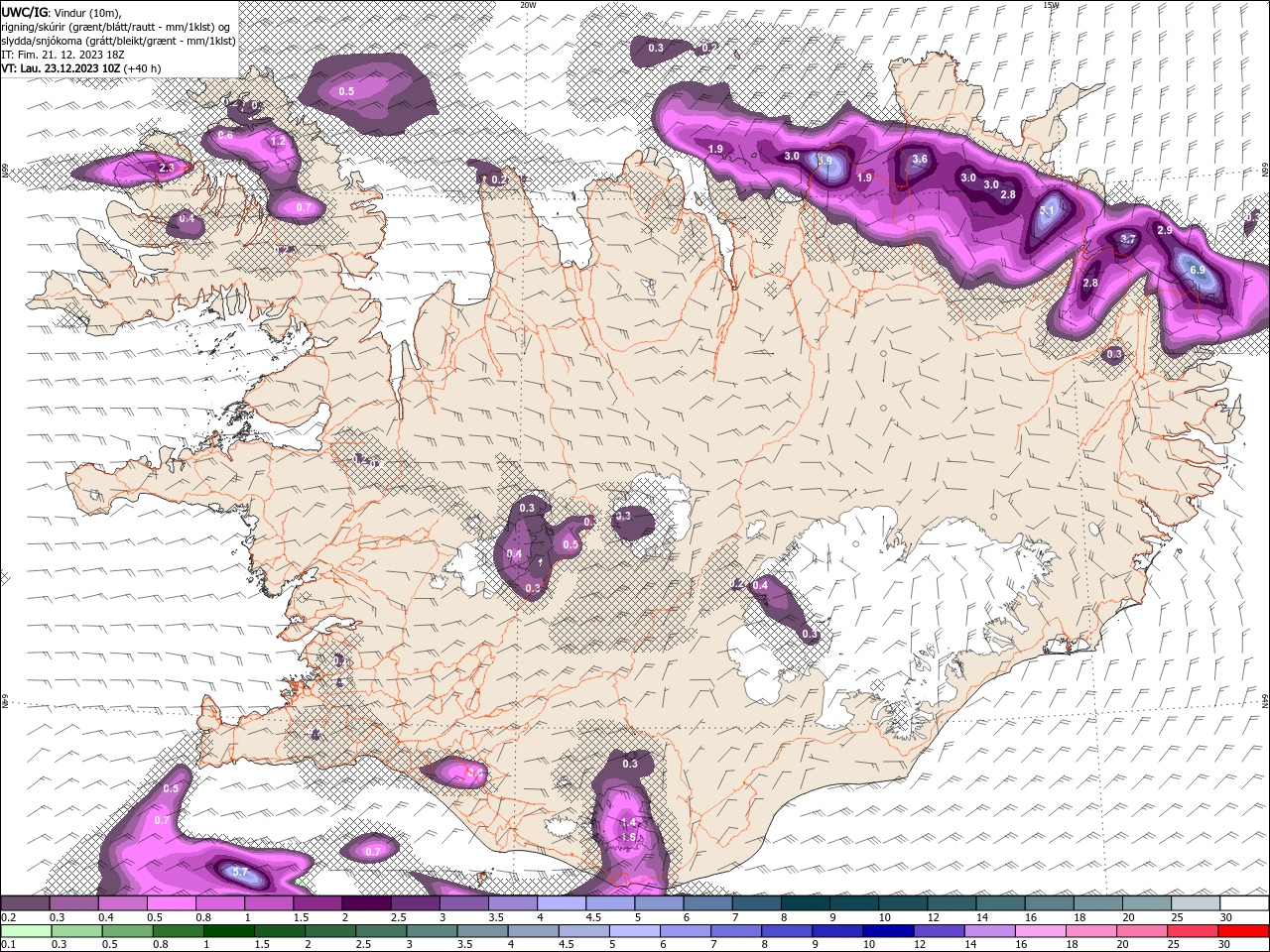Pick the bright pink upper legend swatch at 0.5

(x=171, y=903)
